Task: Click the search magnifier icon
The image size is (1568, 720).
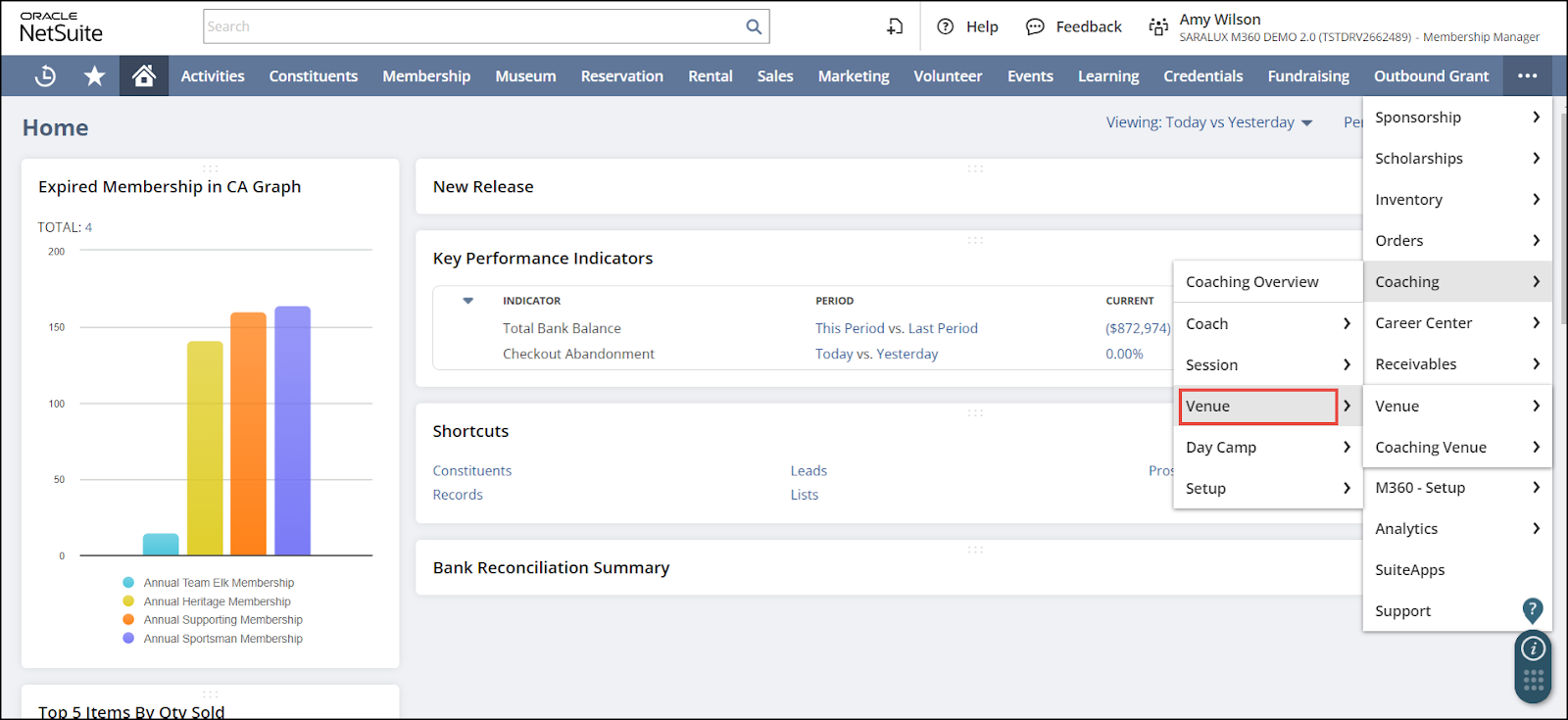Action: (753, 26)
